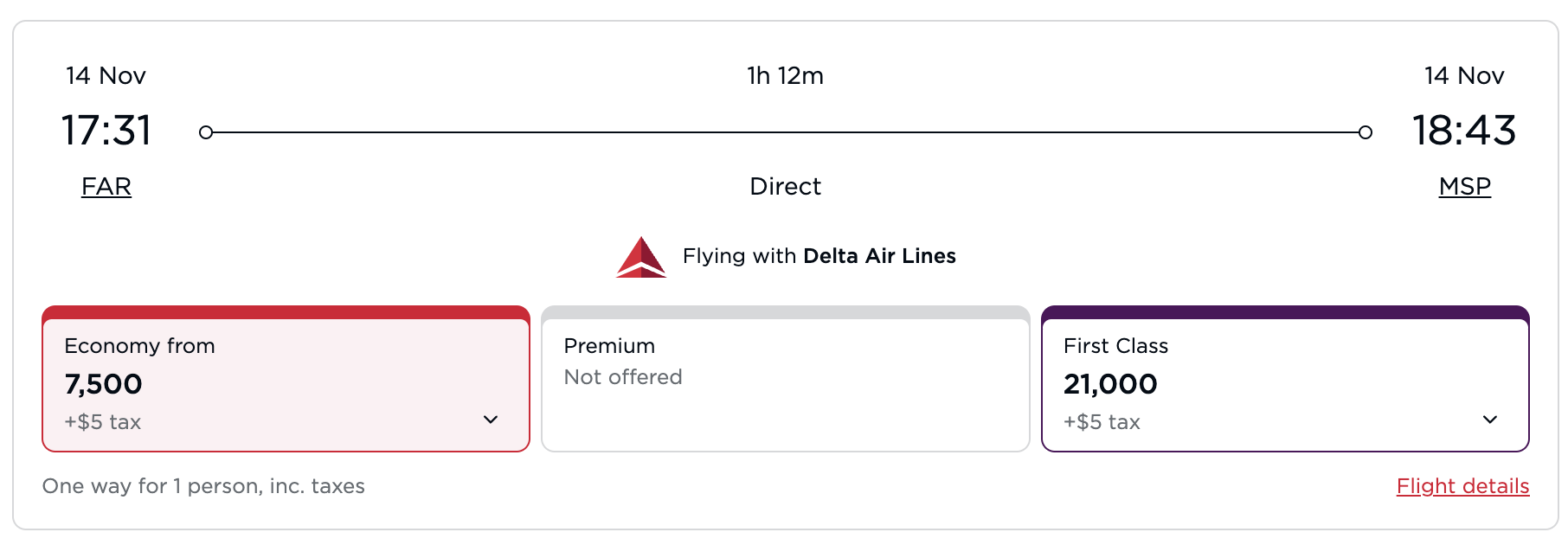
Task: Click the Delta Air Lines logo
Action: click(641, 256)
